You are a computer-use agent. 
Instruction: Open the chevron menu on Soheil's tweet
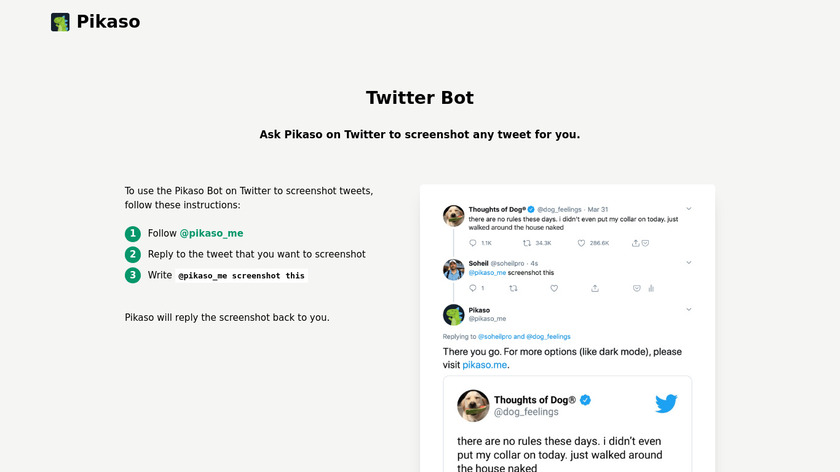pyautogui.click(x=688, y=262)
